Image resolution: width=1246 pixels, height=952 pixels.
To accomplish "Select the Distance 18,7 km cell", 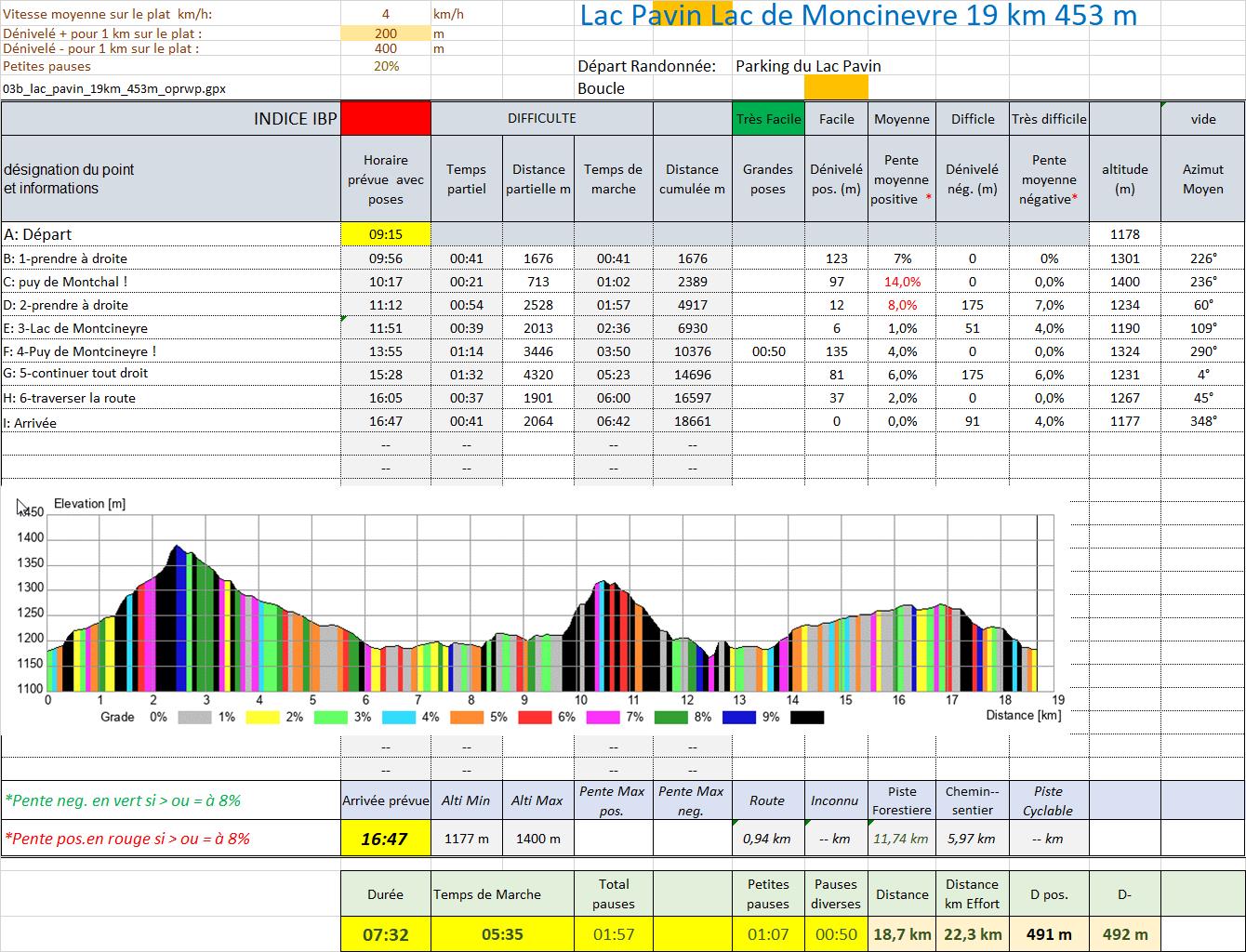I will click(901, 934).
